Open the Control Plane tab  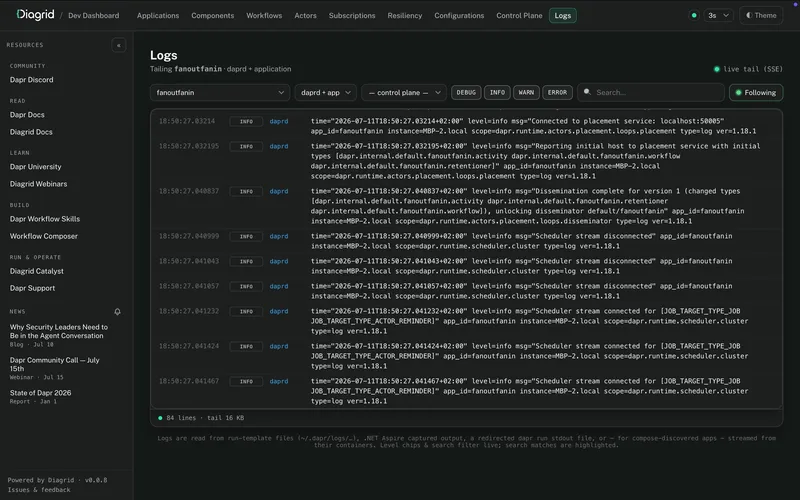pyautogui.click(x=519, y=15)
